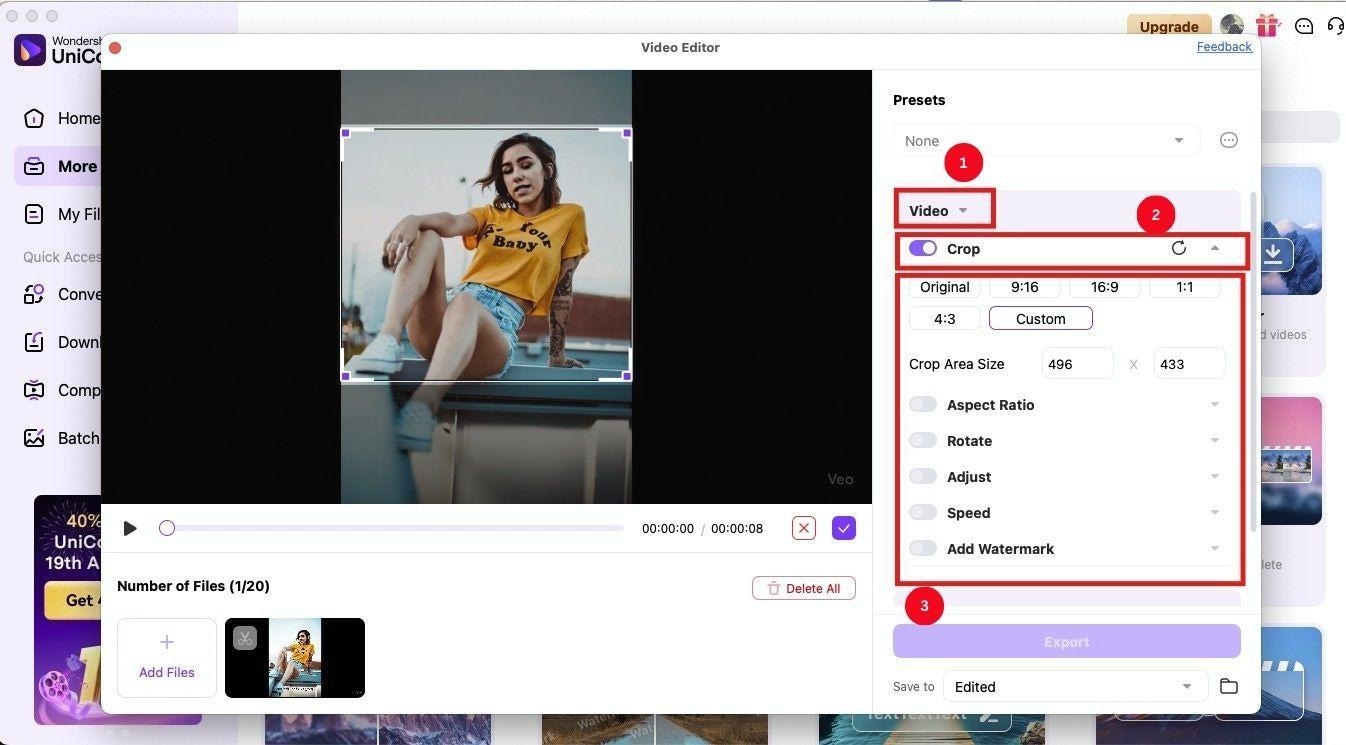Image resolution: width=1346 pixels, height=745 pixels.
Task: Expand the Speed section arrow
Action: coord(1215,513)
